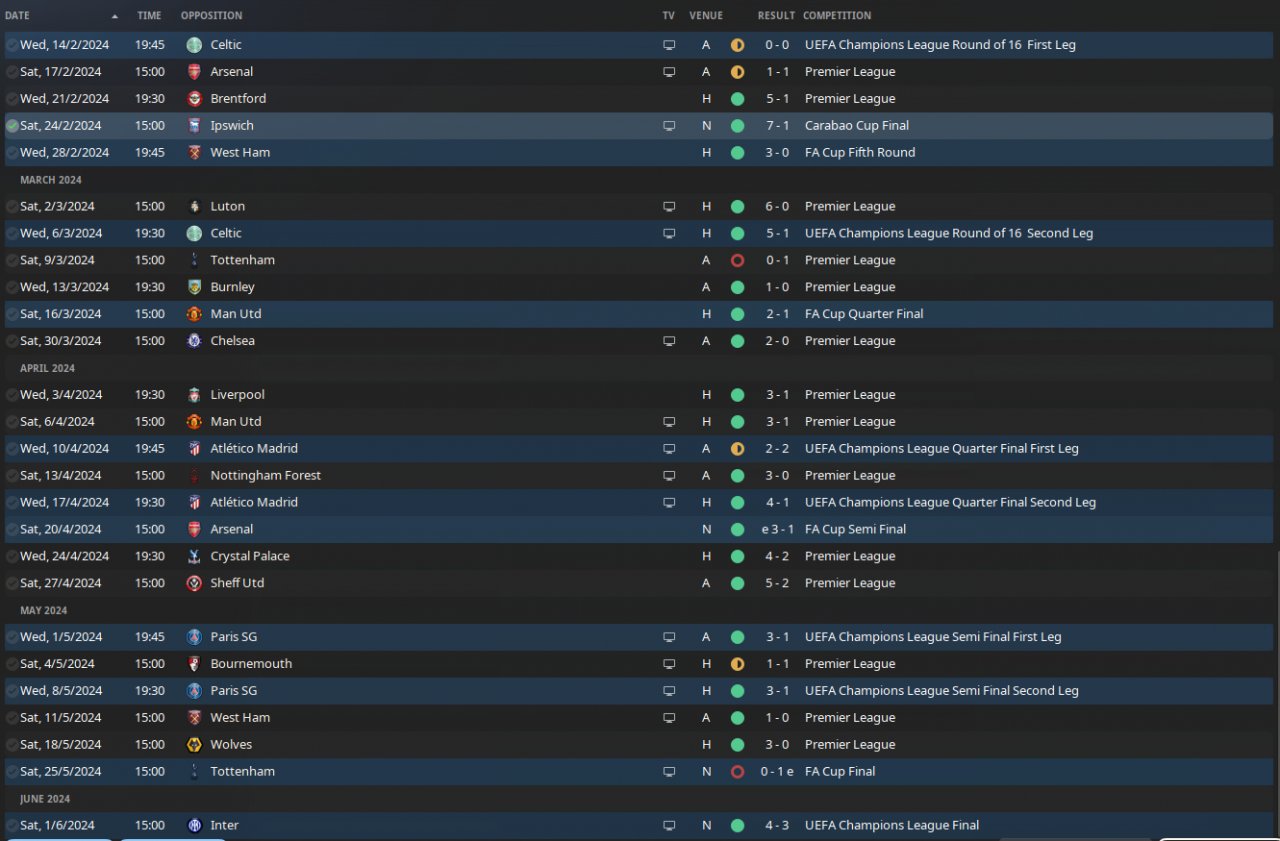This screenshot has width=1280, height=841.
Task: Click the green win indicator on the Liverpool row
Action: [737, 395]
